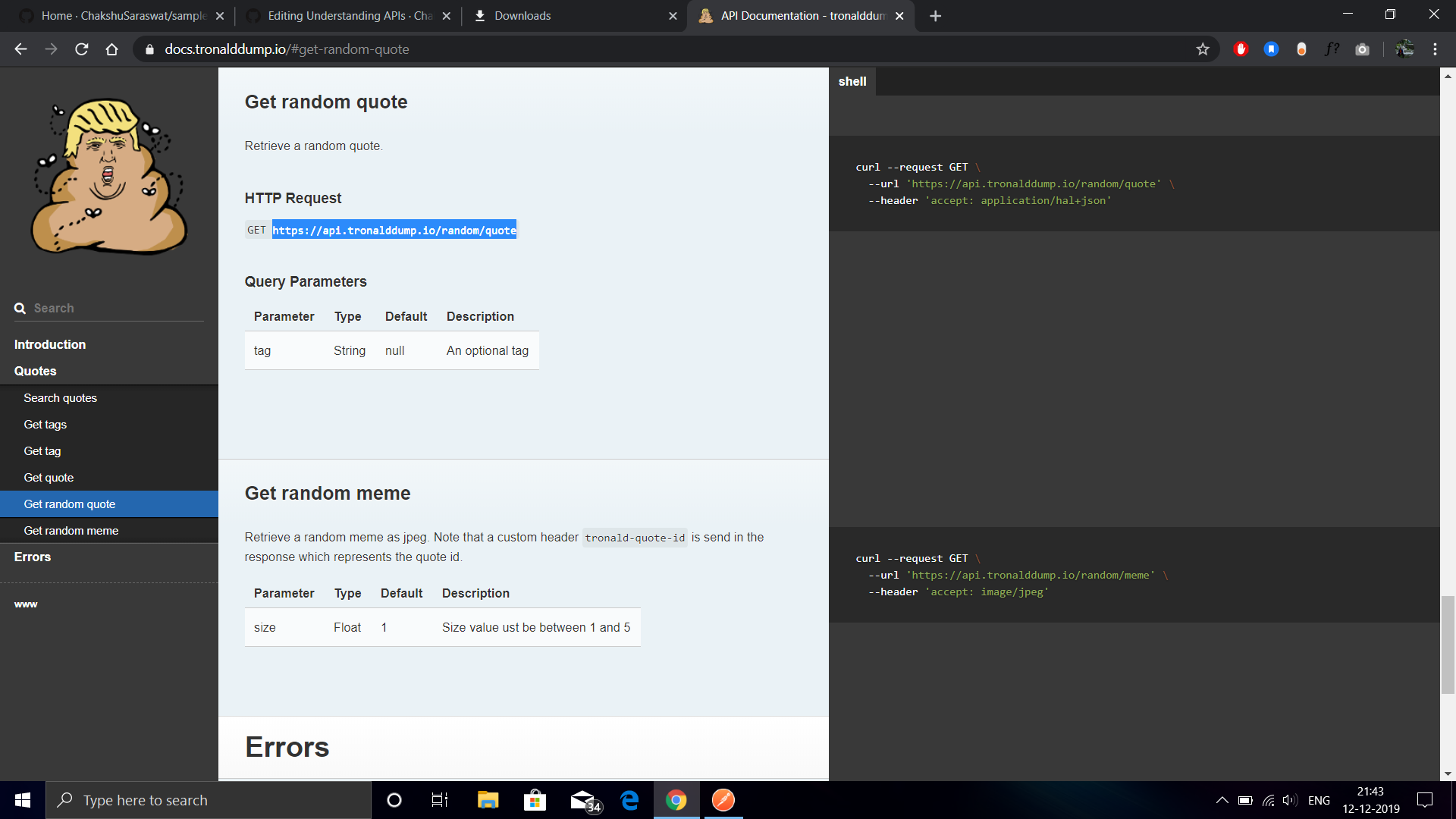
Task: Click the docs Search field
Action: 114,308
